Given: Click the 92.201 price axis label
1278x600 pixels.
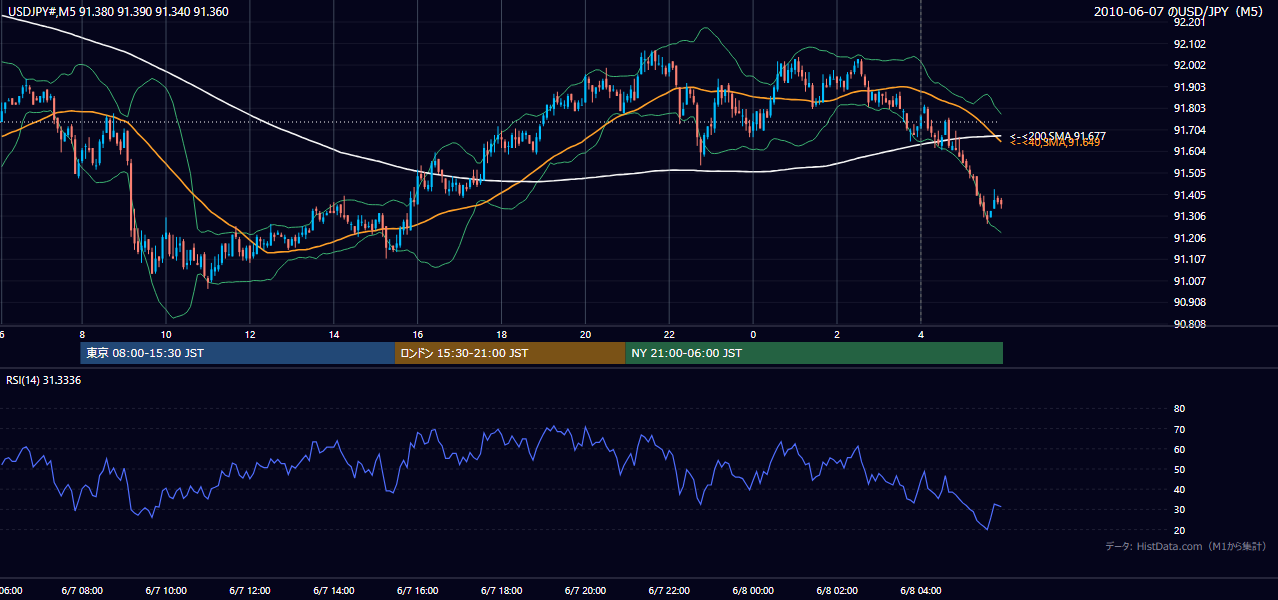Looking at the screenshot, I should 1192,22.
